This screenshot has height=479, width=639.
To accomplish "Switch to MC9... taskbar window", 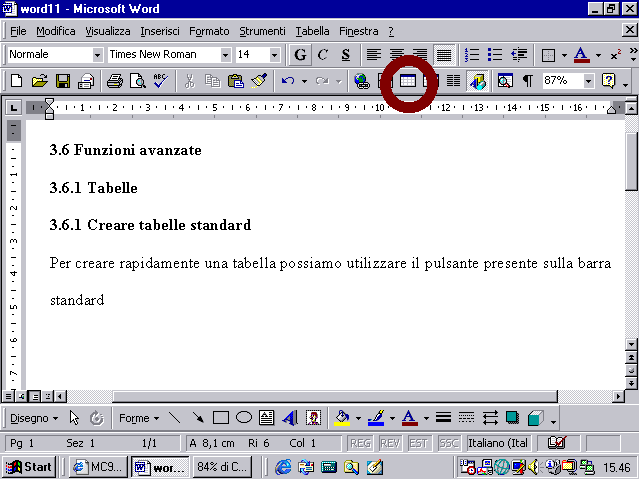I will 98,467.
